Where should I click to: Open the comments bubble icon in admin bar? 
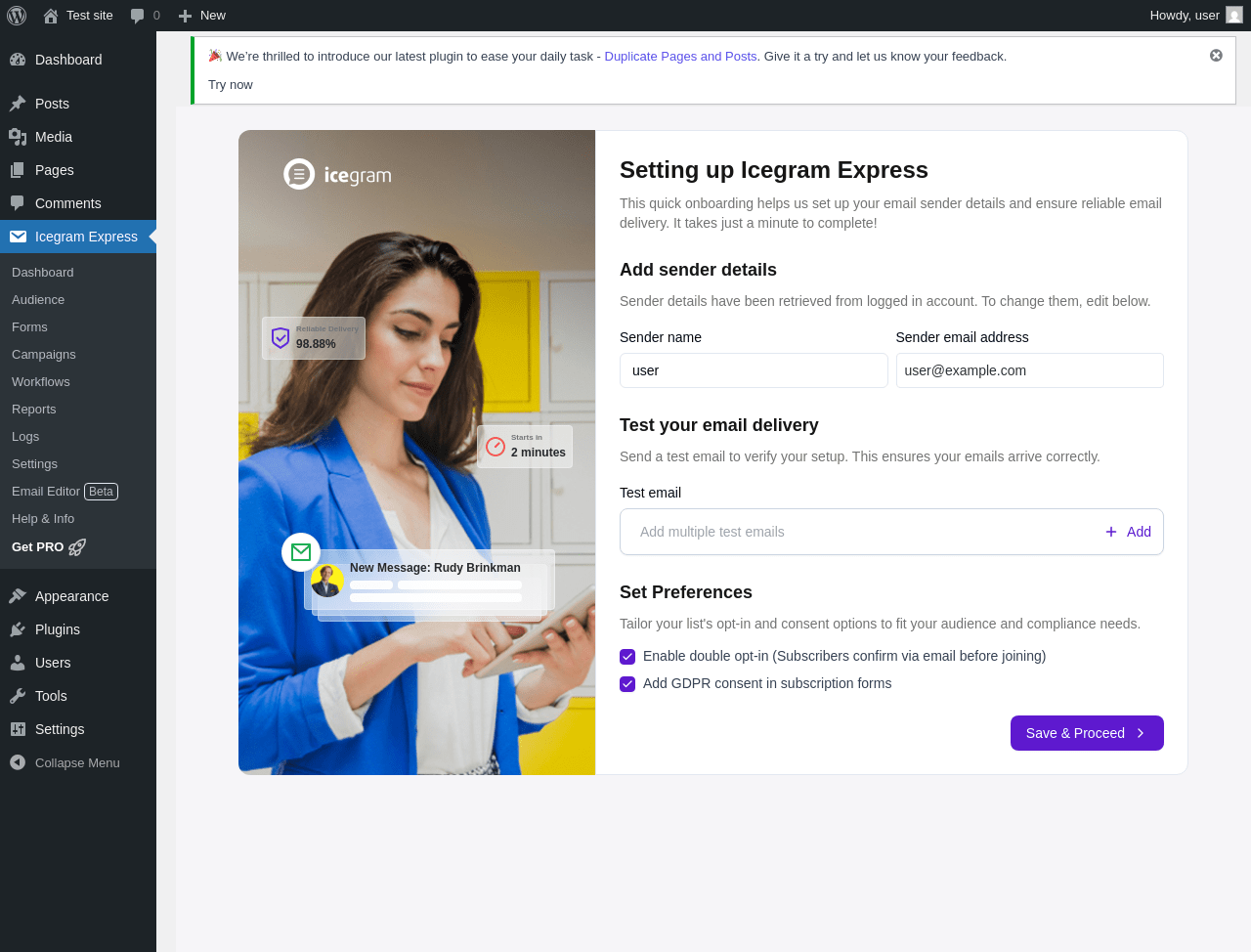[138, 16]
